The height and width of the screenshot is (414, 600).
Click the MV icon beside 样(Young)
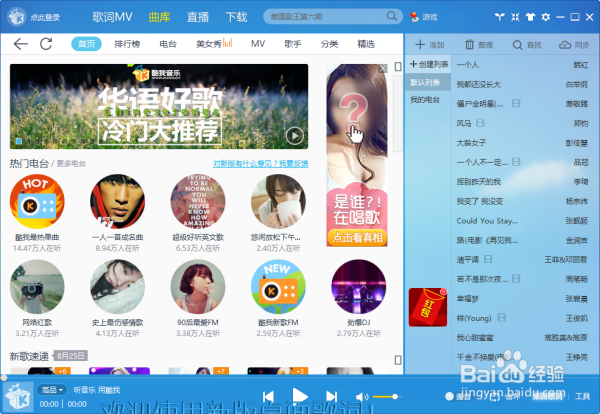[502, 318]
